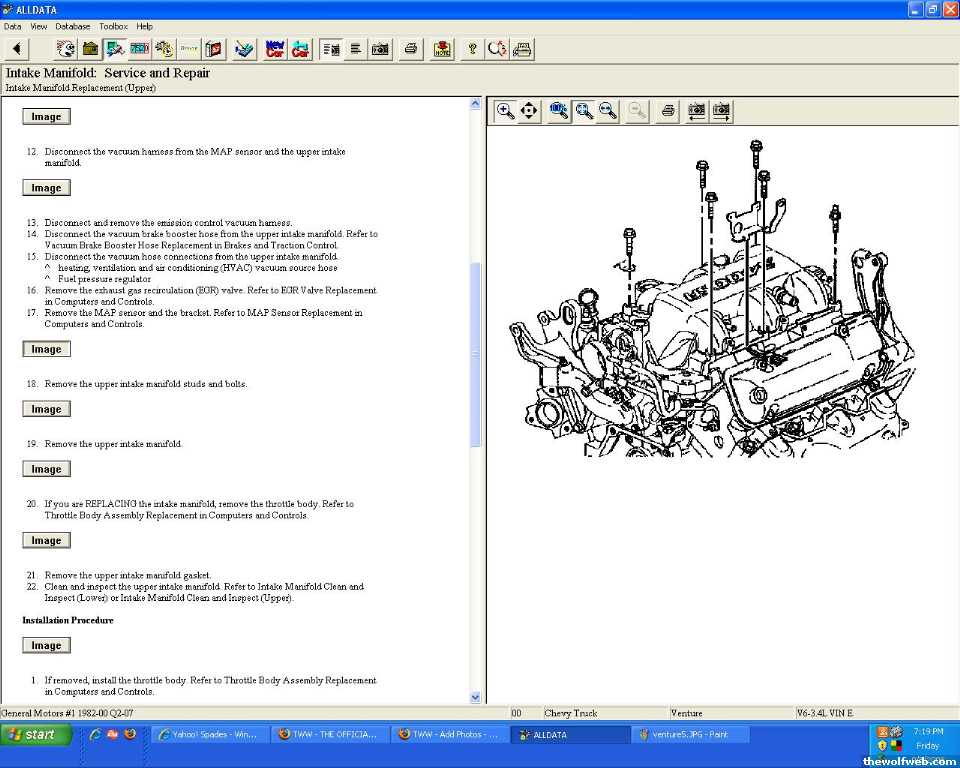Click the text pane scroll down arrow
The image size is (960, 768).
(x=475, y=697)
